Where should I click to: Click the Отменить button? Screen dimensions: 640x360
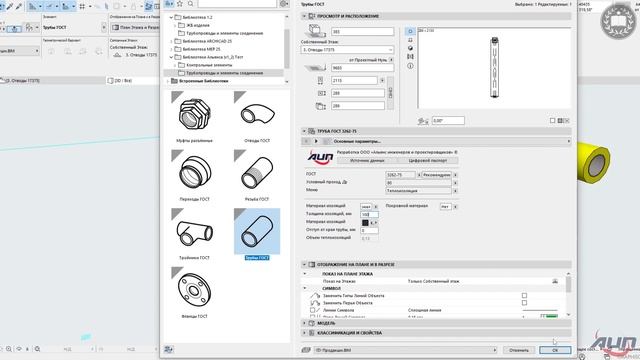519,350
